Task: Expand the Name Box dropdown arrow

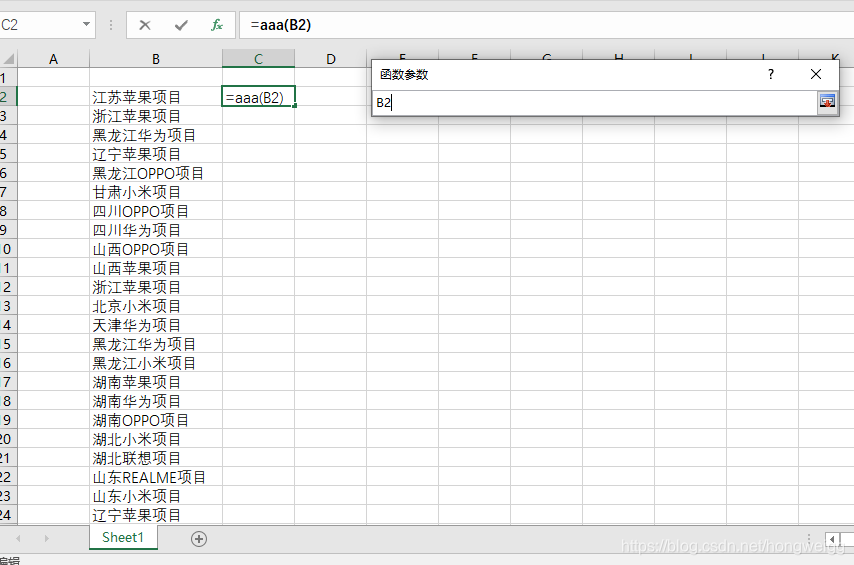Action: (86, 25)
